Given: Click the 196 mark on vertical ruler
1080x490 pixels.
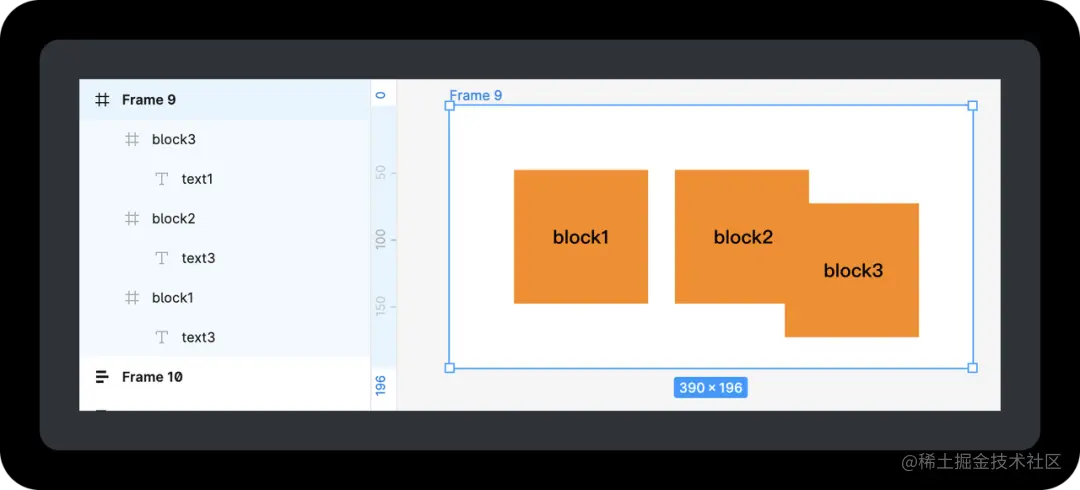Looking at the screenshot, I should point(381,385).
